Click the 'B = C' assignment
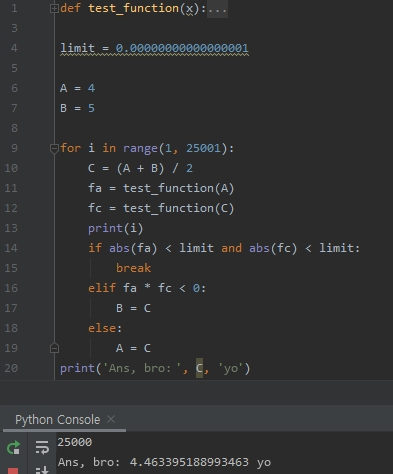The width and height of the screenshot is (393, 474). [133, 308]
